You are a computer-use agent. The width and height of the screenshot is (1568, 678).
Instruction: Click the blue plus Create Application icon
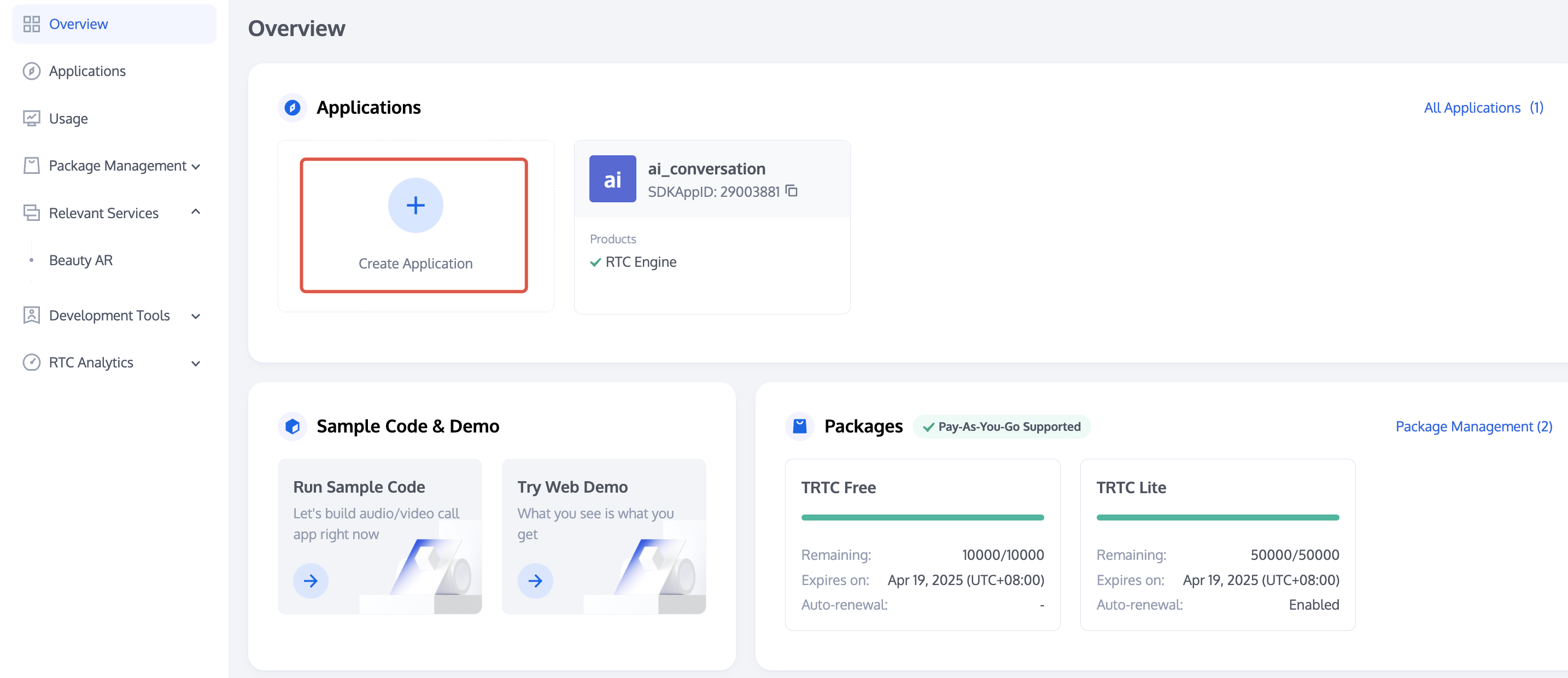click(415, 205)
